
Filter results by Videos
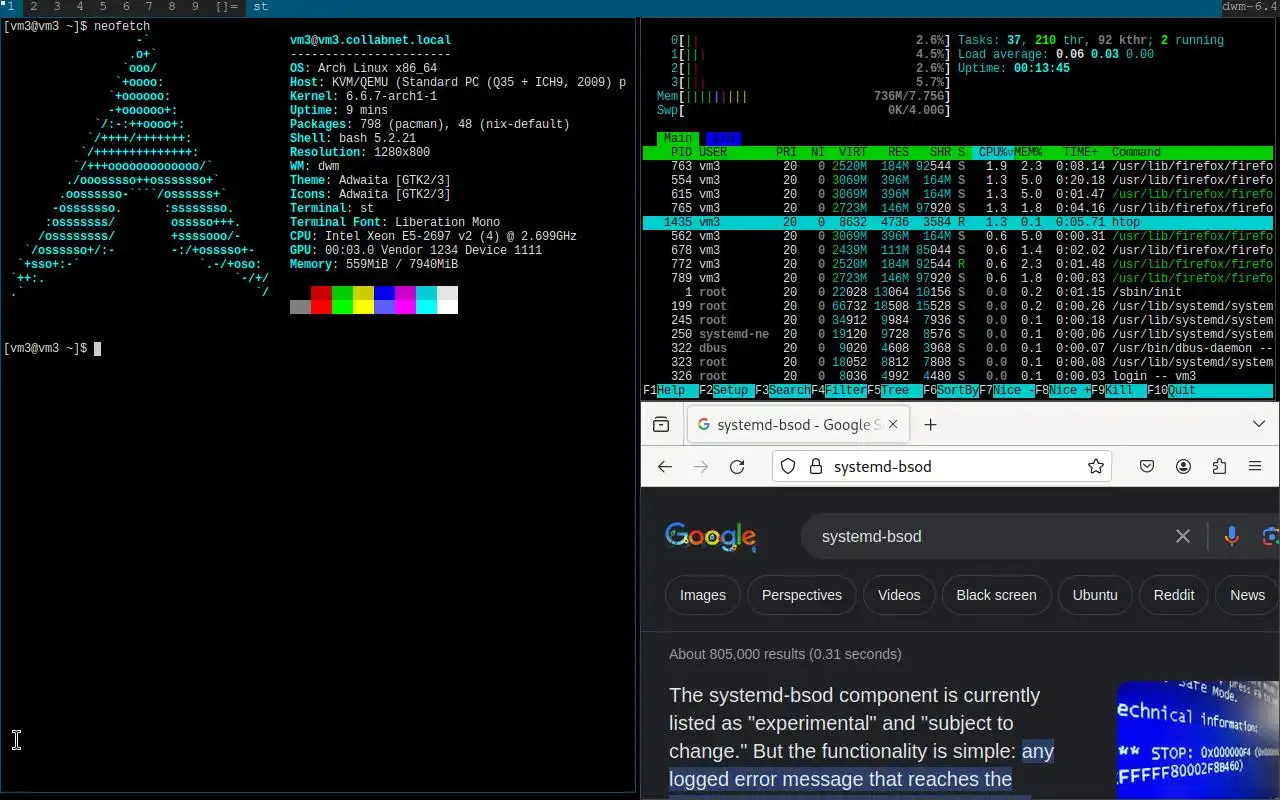899,595
